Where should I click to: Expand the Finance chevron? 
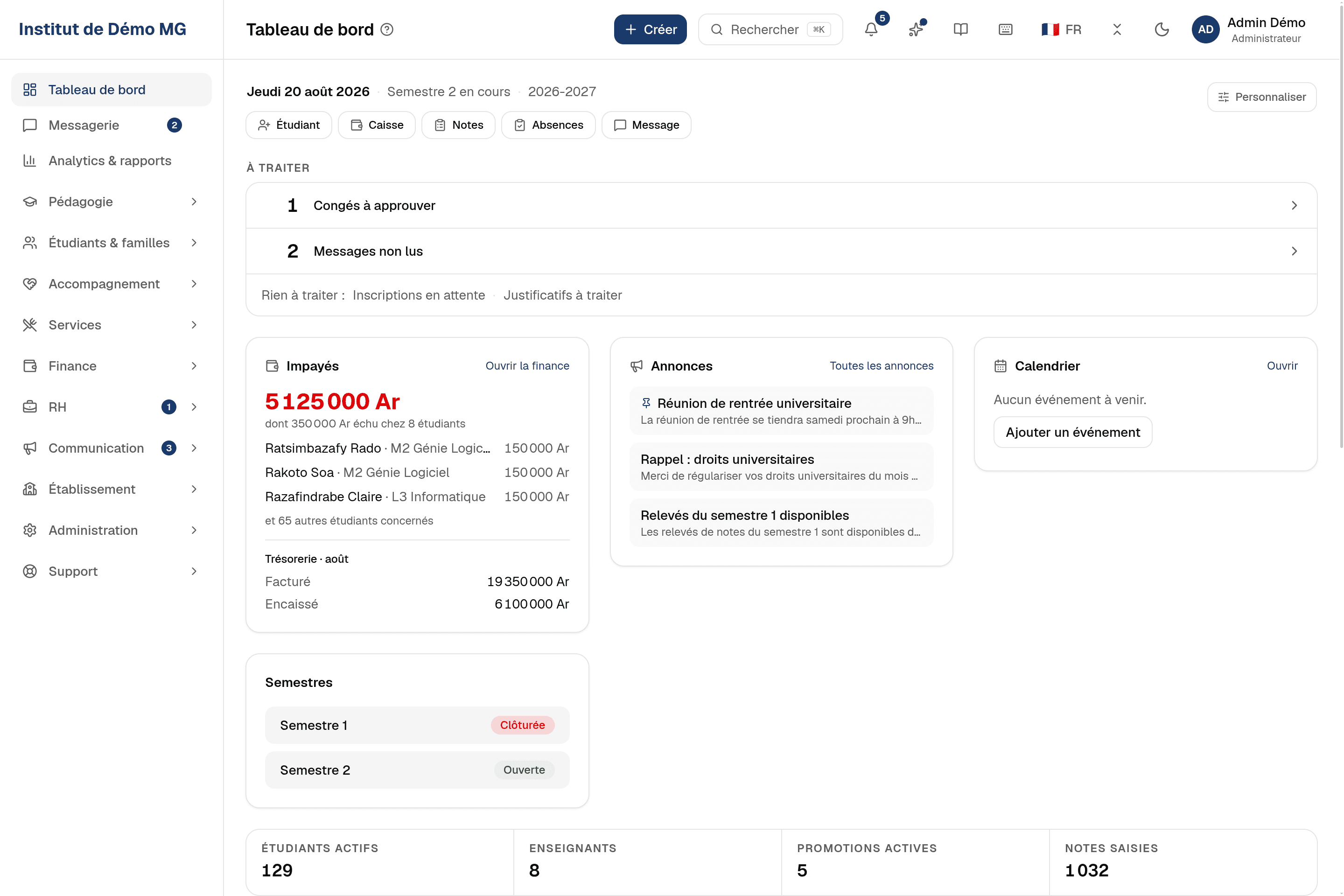tap(194, 366)
